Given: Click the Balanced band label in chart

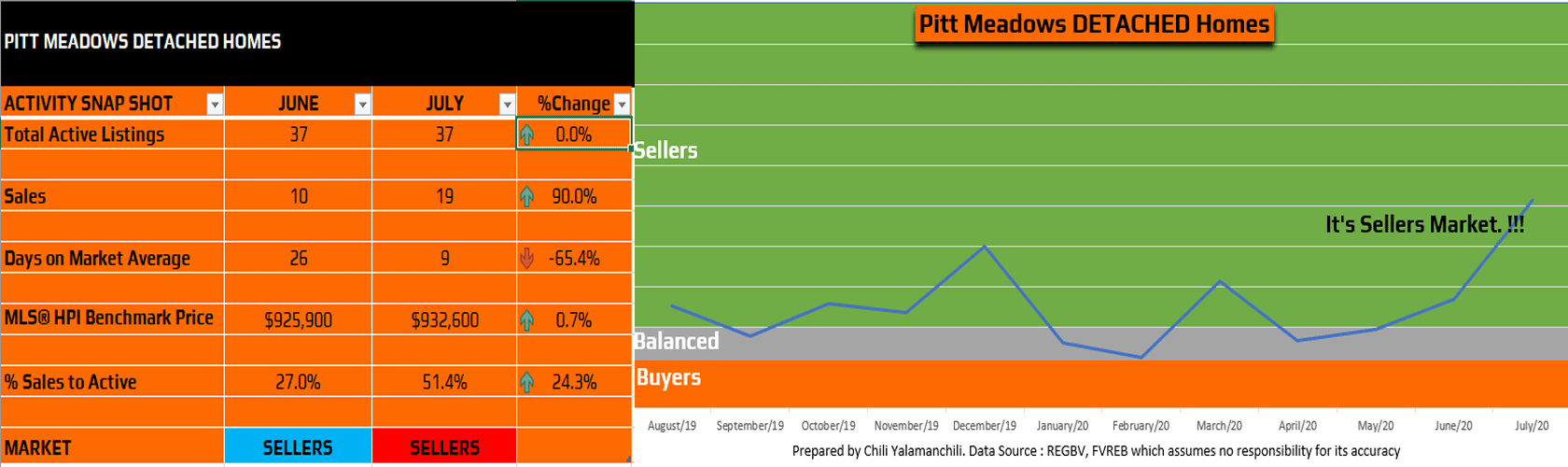Looking at the screenshot, I should coord(677,341).
